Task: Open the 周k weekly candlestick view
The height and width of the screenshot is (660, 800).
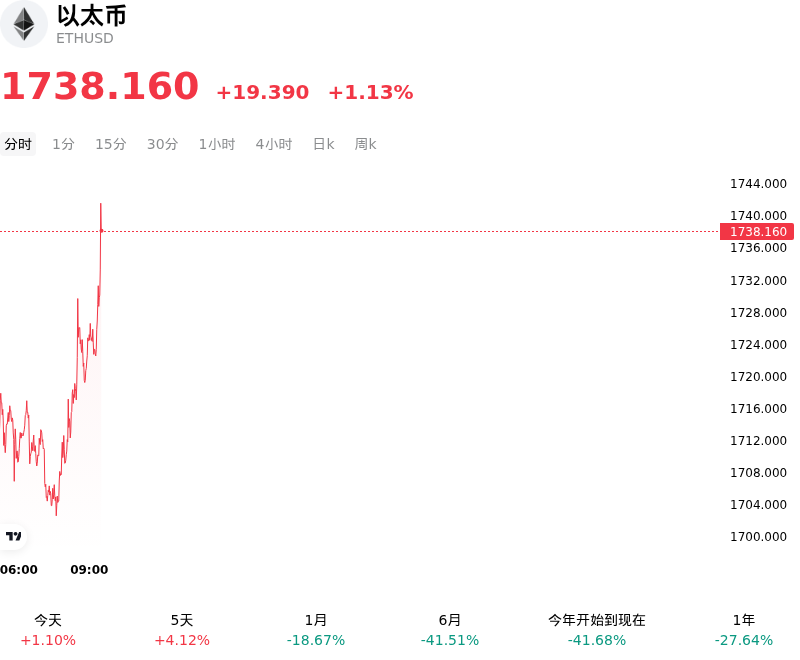Action: click(365, 144)
